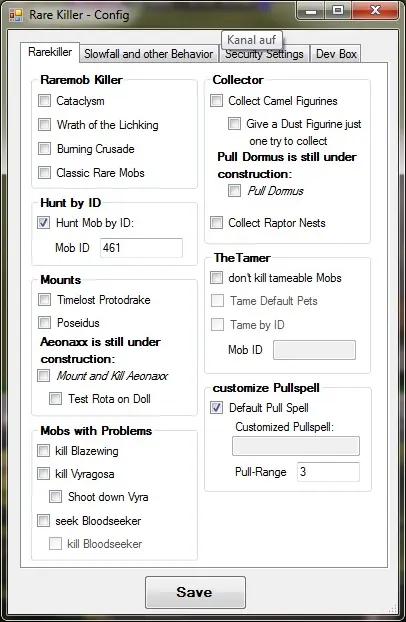
Task: Click the Pull-Range input field
Action: (x=328, y=472)
